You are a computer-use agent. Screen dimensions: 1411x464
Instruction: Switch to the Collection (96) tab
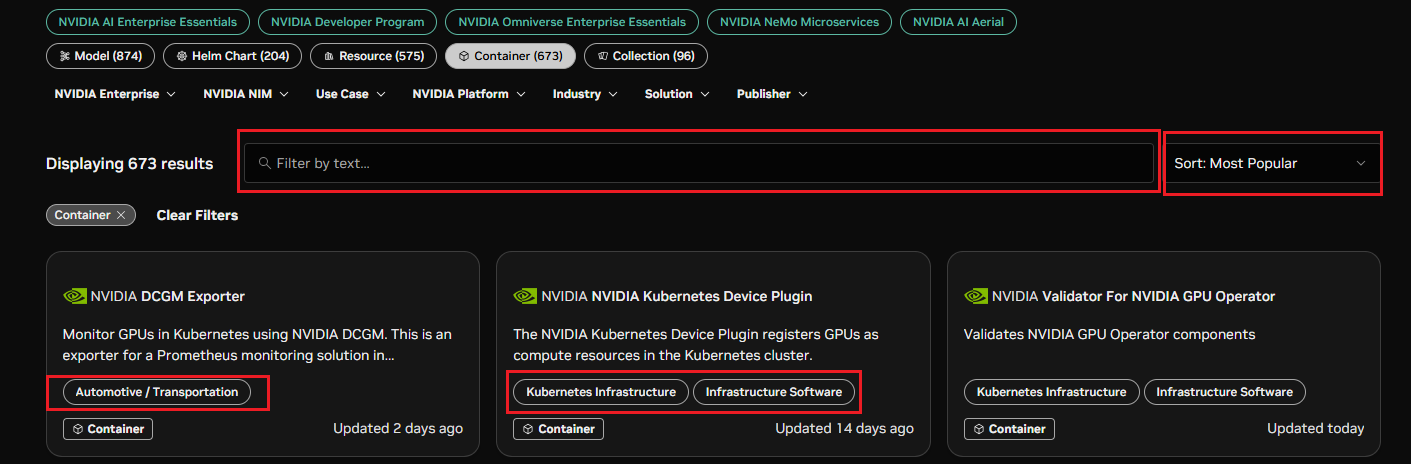(x=645, y=56)
